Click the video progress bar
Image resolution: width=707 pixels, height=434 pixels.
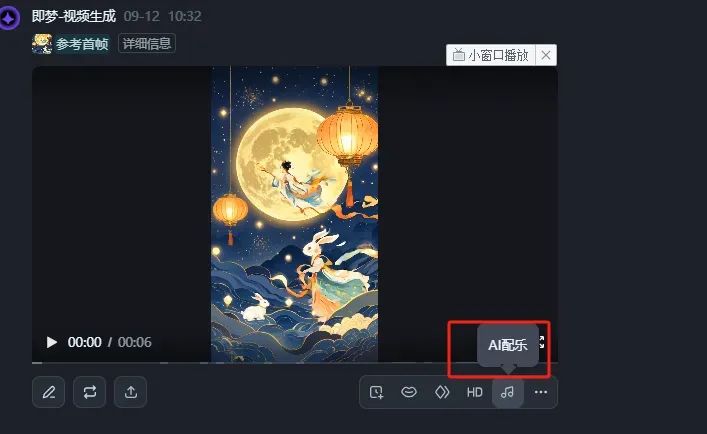click(295, 362)
